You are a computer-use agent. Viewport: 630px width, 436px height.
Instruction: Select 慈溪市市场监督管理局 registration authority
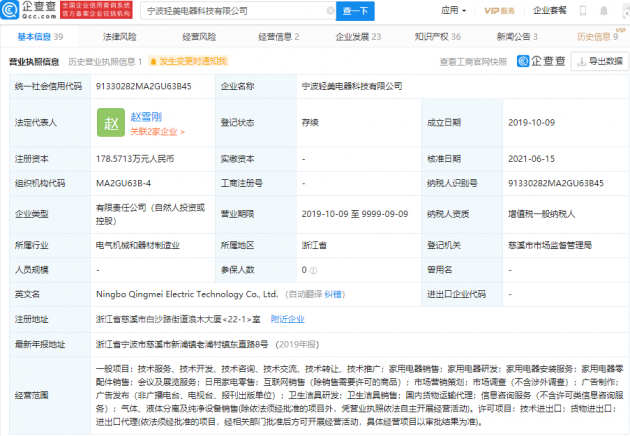tap(550, 245)
